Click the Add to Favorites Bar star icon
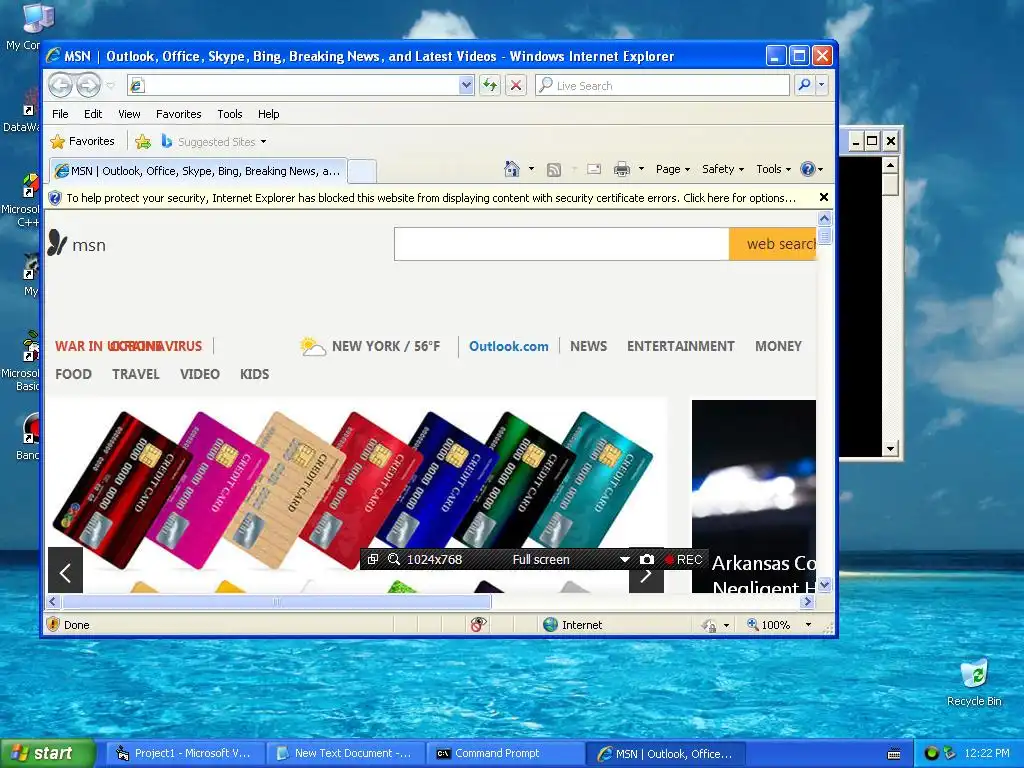This screenshot has height=768, width=1024. 143,141
